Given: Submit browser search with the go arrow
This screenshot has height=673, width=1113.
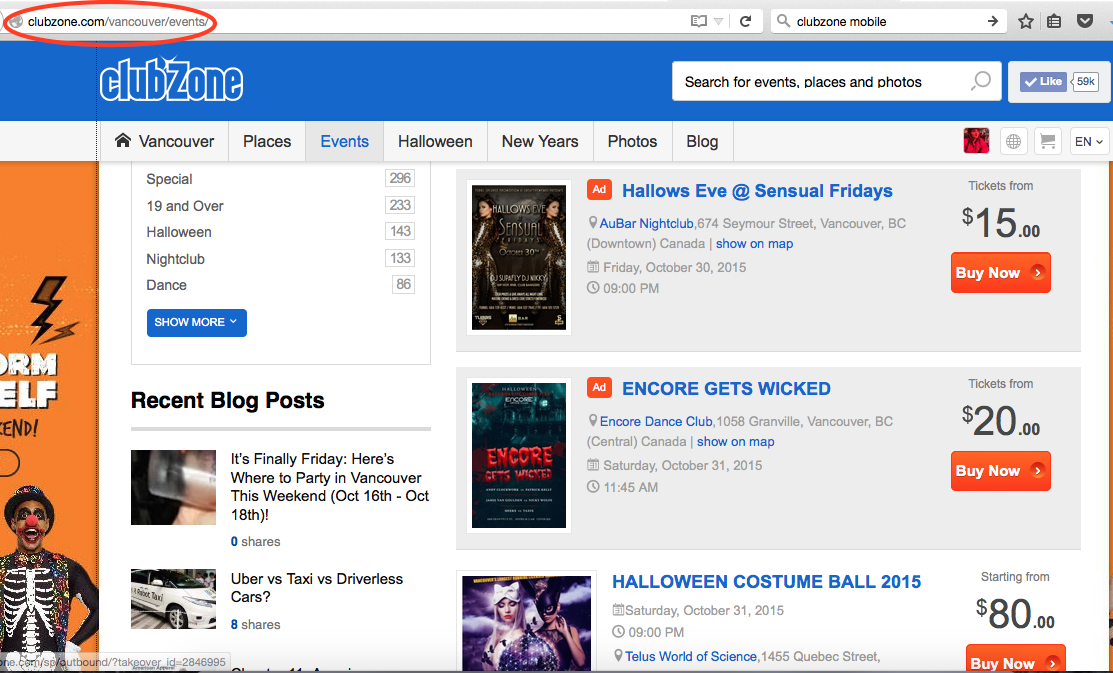Looking at the screenshot, I should (x=992, y=21).
